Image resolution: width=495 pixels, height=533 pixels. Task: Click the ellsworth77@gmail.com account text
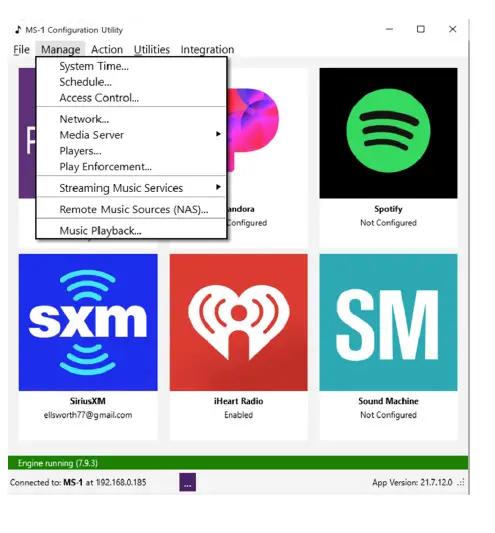88,415
